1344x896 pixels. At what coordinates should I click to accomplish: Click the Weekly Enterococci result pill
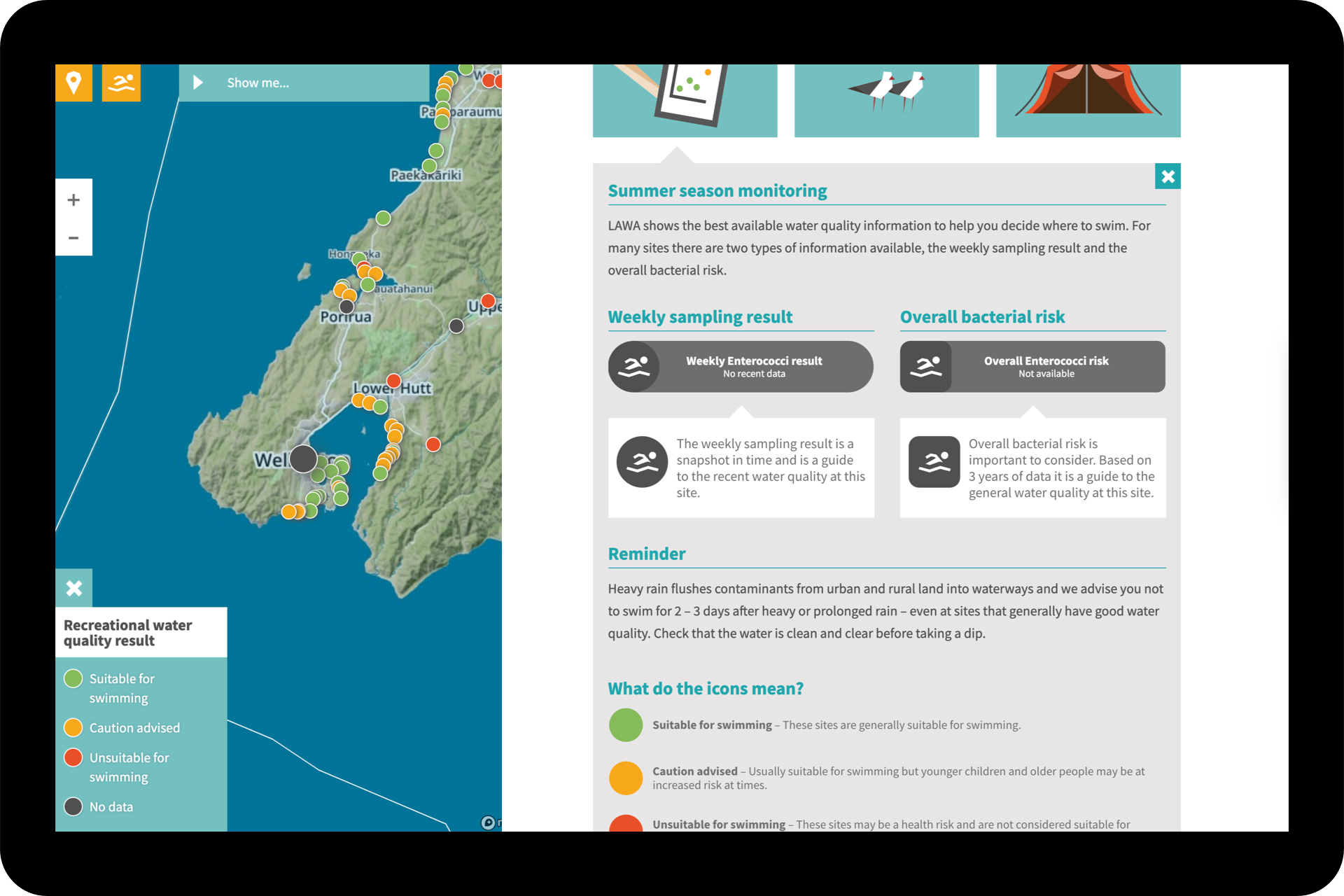741,367
